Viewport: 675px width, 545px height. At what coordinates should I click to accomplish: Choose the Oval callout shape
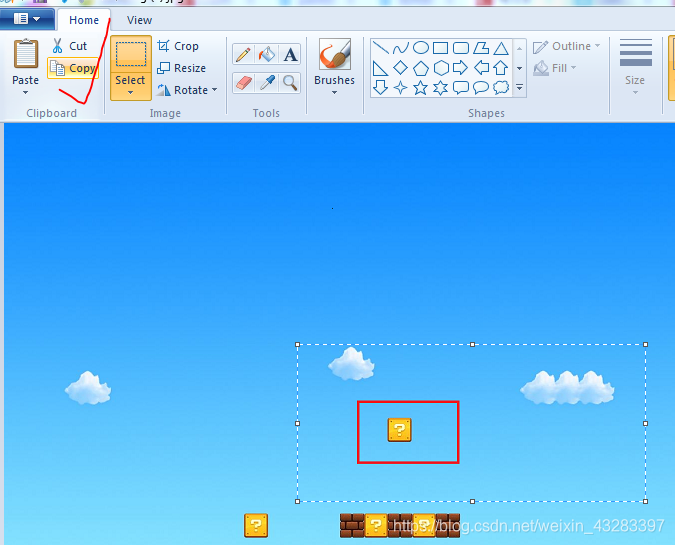point(481,87)
